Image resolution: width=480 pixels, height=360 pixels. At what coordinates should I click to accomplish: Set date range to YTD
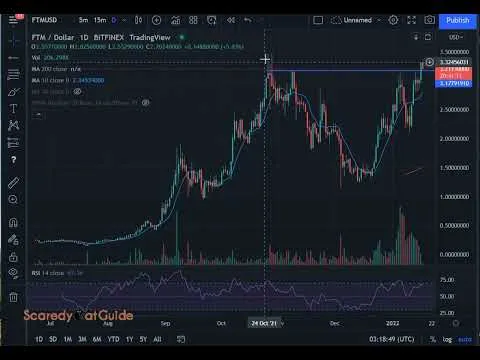click(113, 339)
